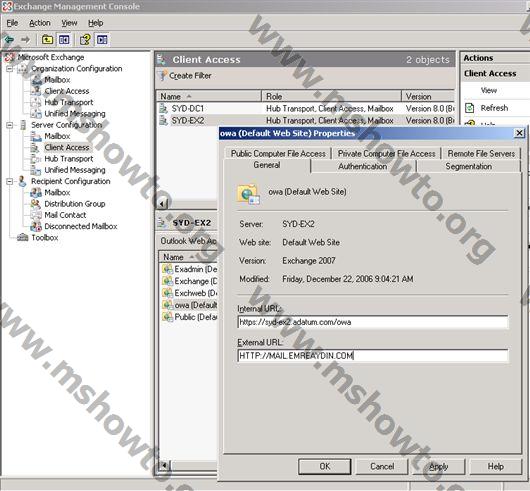Collapse the Organization Configuration node
Image resolution: width=530 pixels, height=491 pixels.
9,69
